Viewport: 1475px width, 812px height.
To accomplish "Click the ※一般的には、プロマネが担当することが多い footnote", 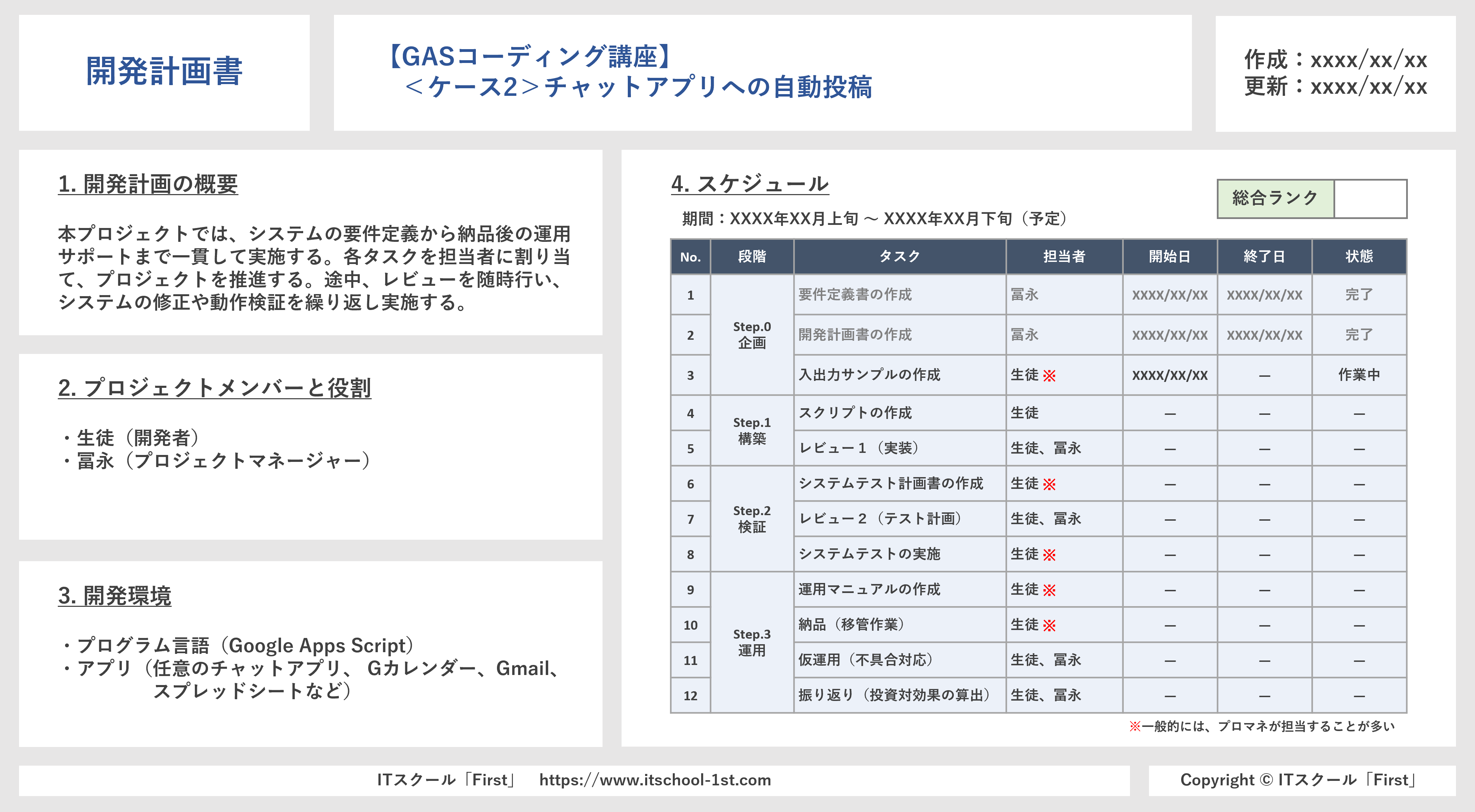I will [1261, 727].
